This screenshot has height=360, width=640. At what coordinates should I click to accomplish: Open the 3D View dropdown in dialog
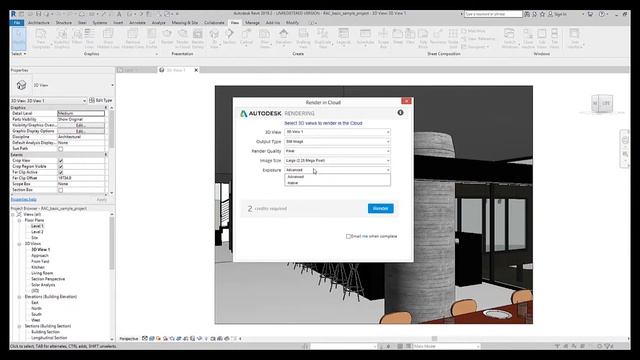point(337,132)
